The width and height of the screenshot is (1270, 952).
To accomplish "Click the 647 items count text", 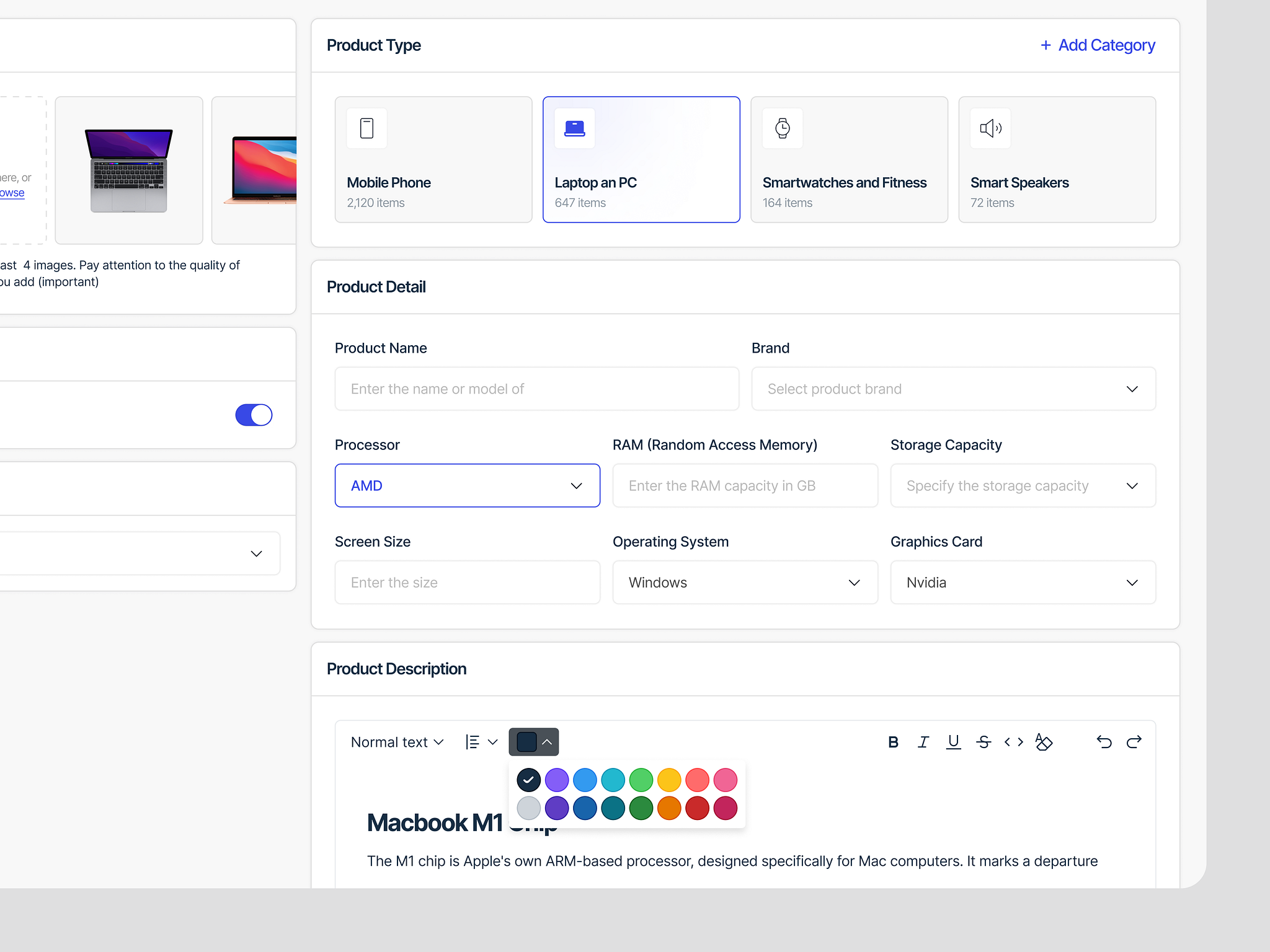I will (580, 203).
